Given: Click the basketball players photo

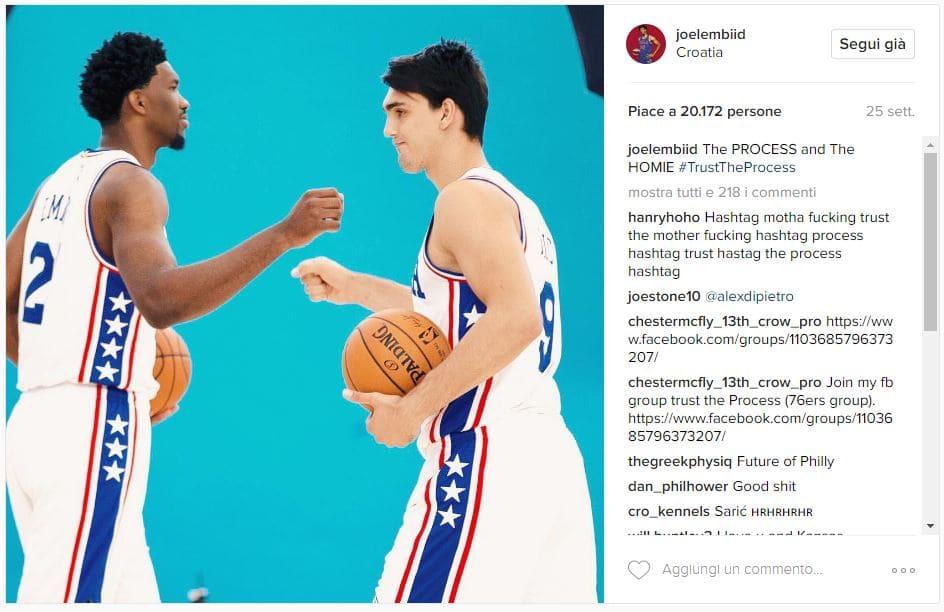Looking at the screenshot, I should pyautogui.click(x=305, y=304).
